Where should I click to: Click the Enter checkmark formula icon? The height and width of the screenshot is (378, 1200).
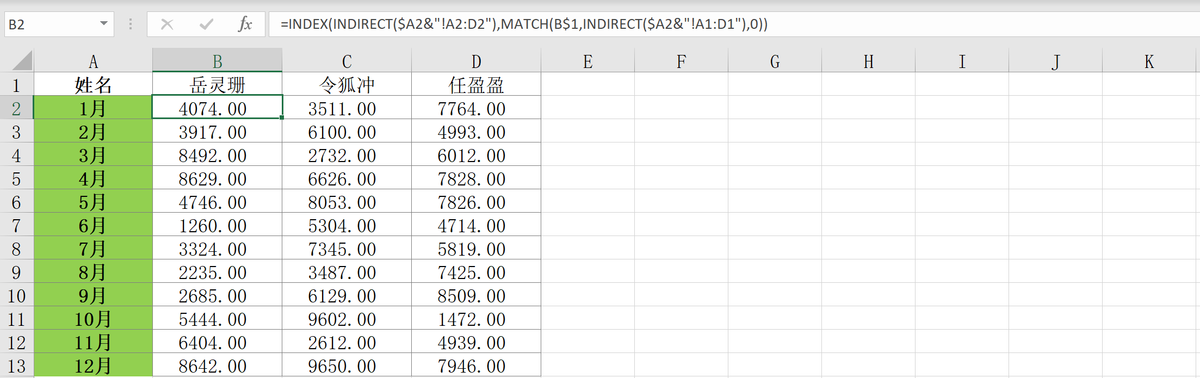click(206, 23)
